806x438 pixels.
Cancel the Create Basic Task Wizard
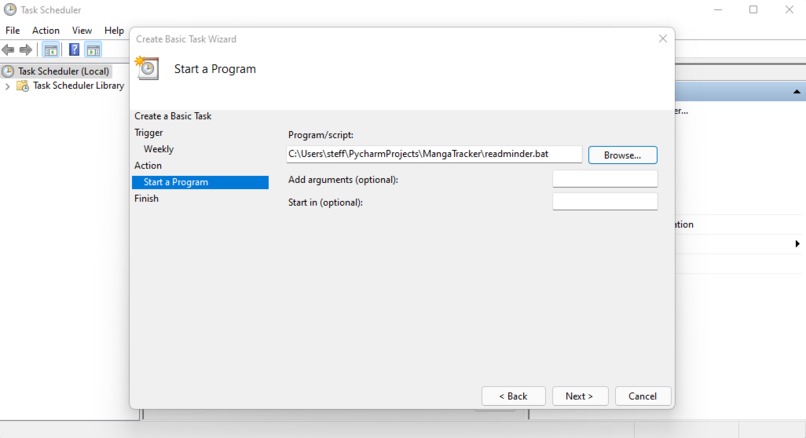click(643, 396)
